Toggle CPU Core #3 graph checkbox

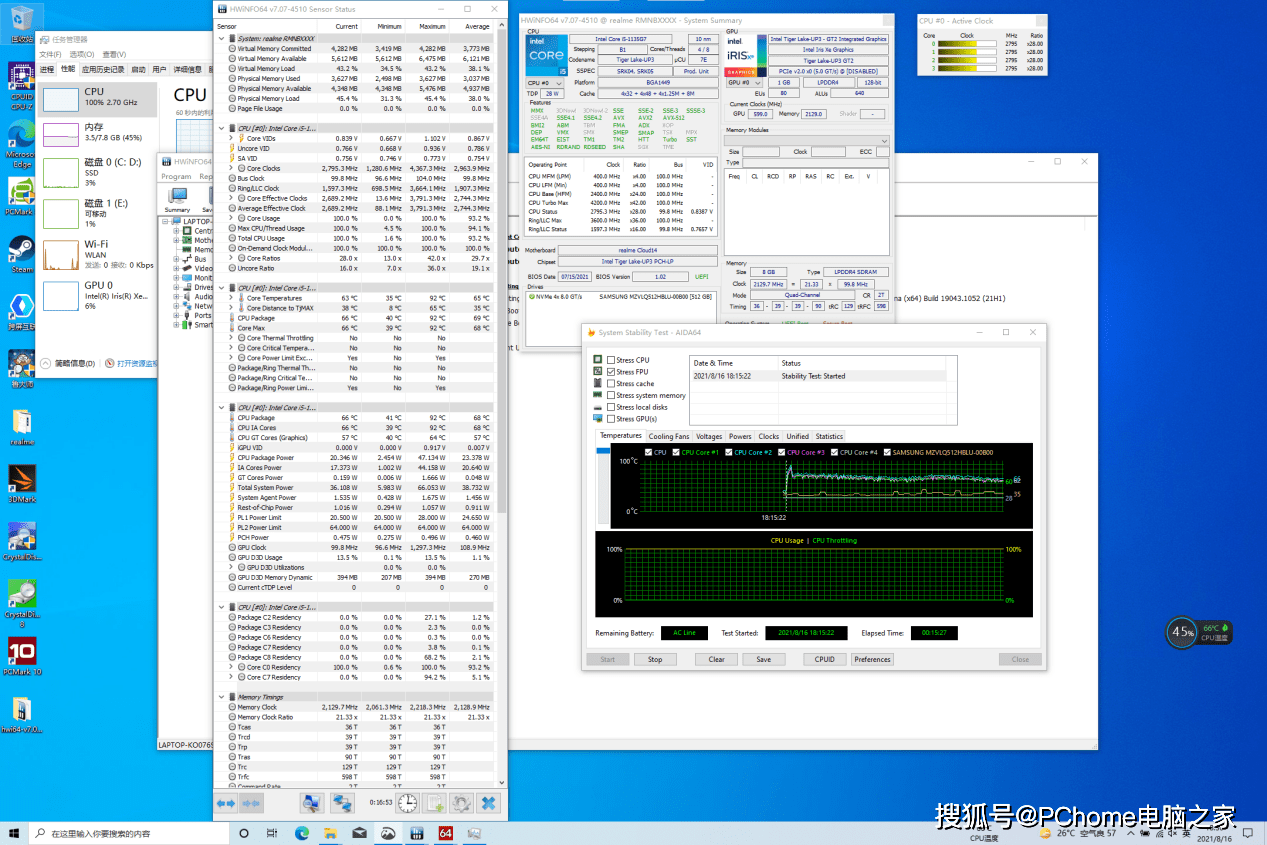click(x=783, y=452)
